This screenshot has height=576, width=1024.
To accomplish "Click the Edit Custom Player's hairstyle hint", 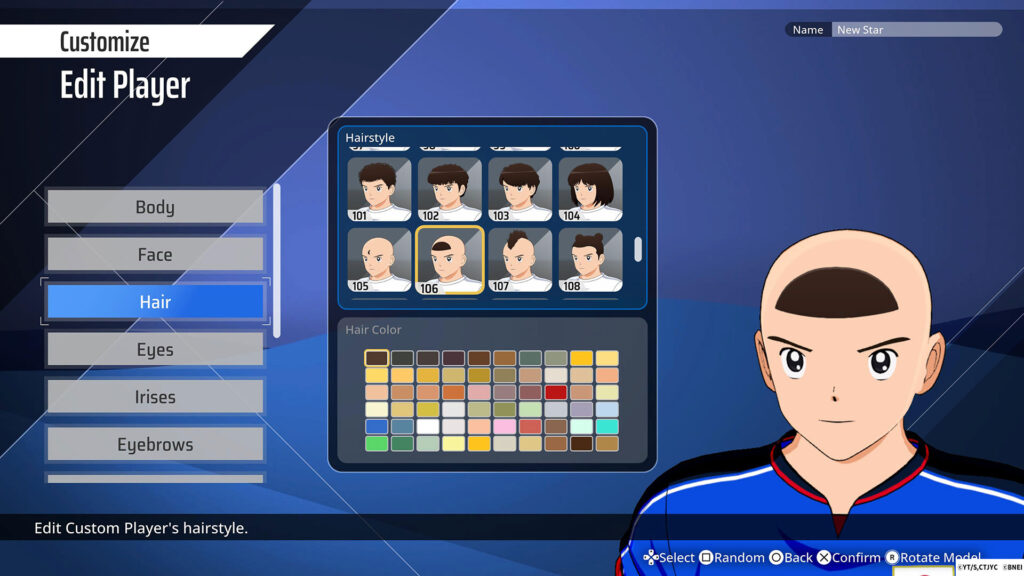I will (141, 528).
